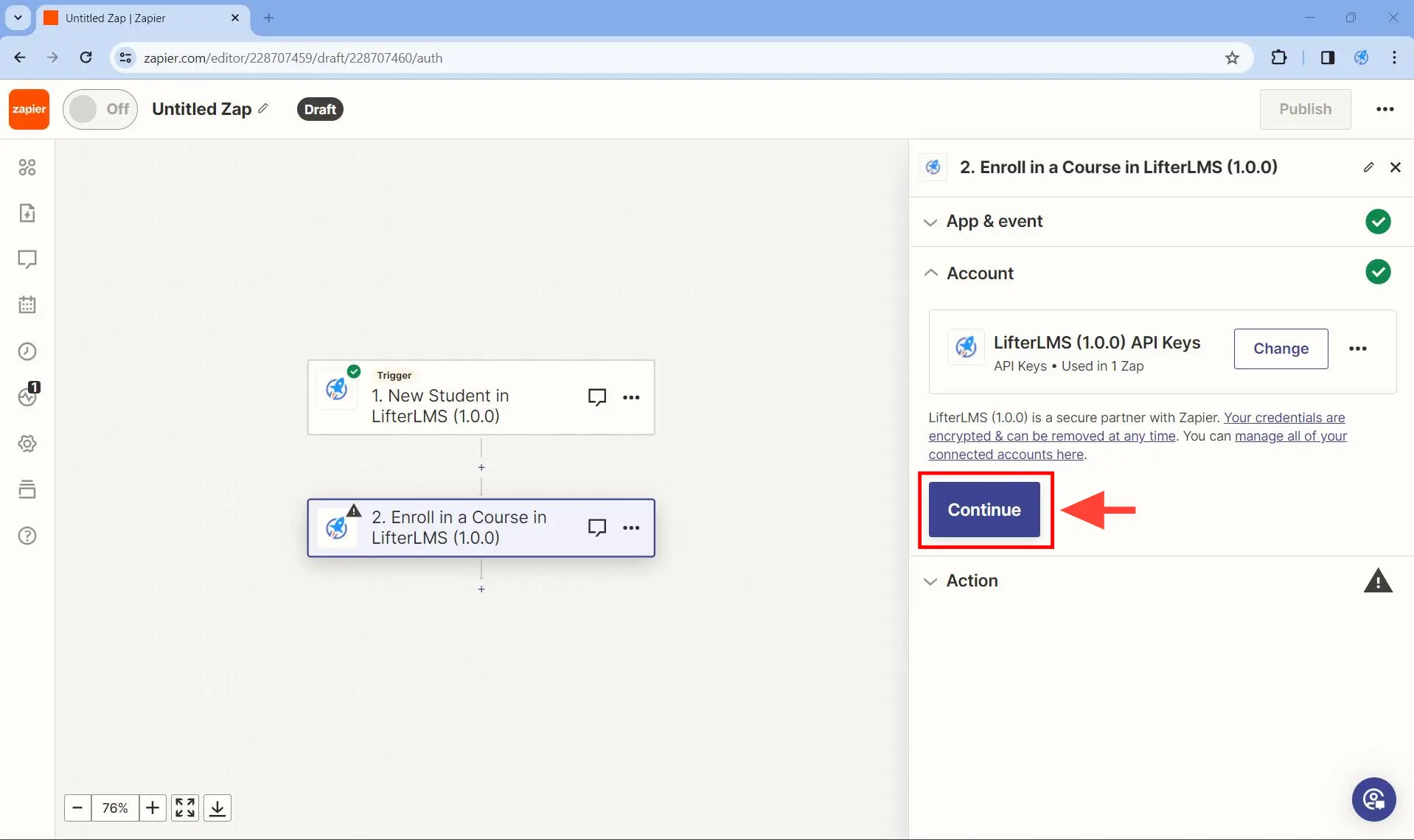Click the green checkmark beside Account
Screen dimensions: 1414x840
pyautogui.click(x=1379, y=271)
